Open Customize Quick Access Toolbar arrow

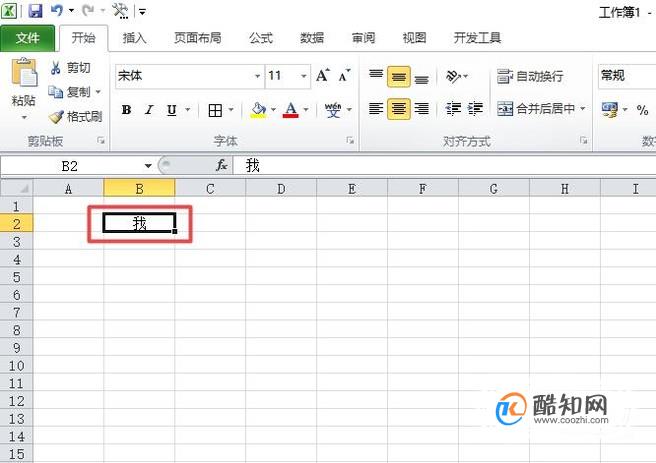(143, 12)
